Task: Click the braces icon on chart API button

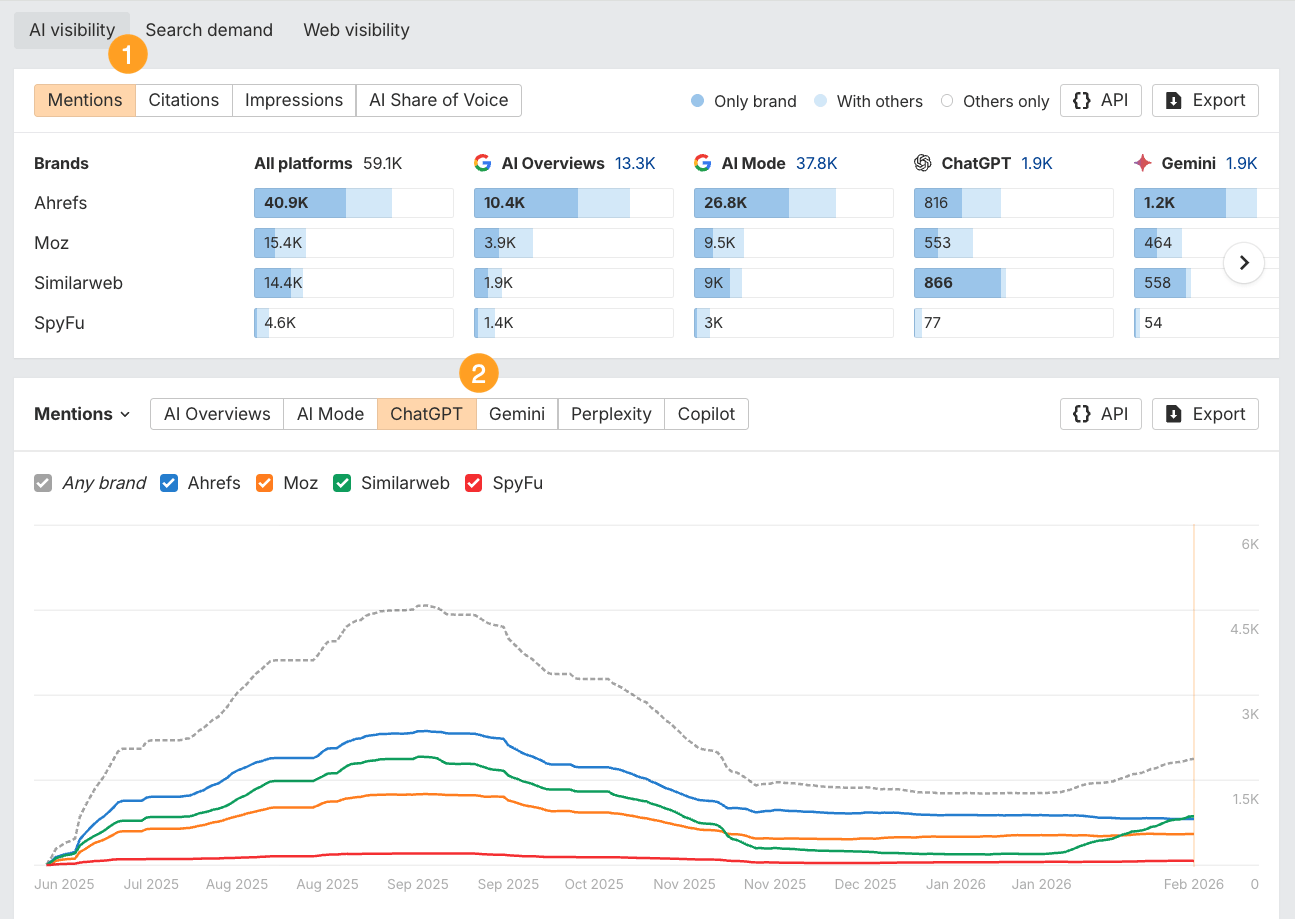Action: 1081,414
